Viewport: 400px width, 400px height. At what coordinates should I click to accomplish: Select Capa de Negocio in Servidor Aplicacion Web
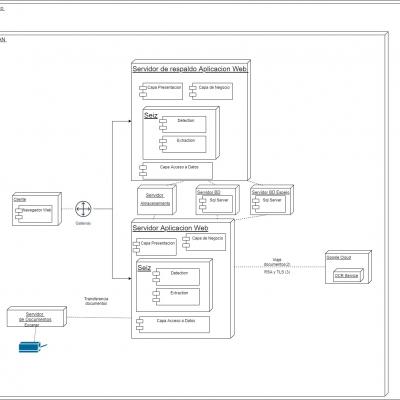(204, 242)
